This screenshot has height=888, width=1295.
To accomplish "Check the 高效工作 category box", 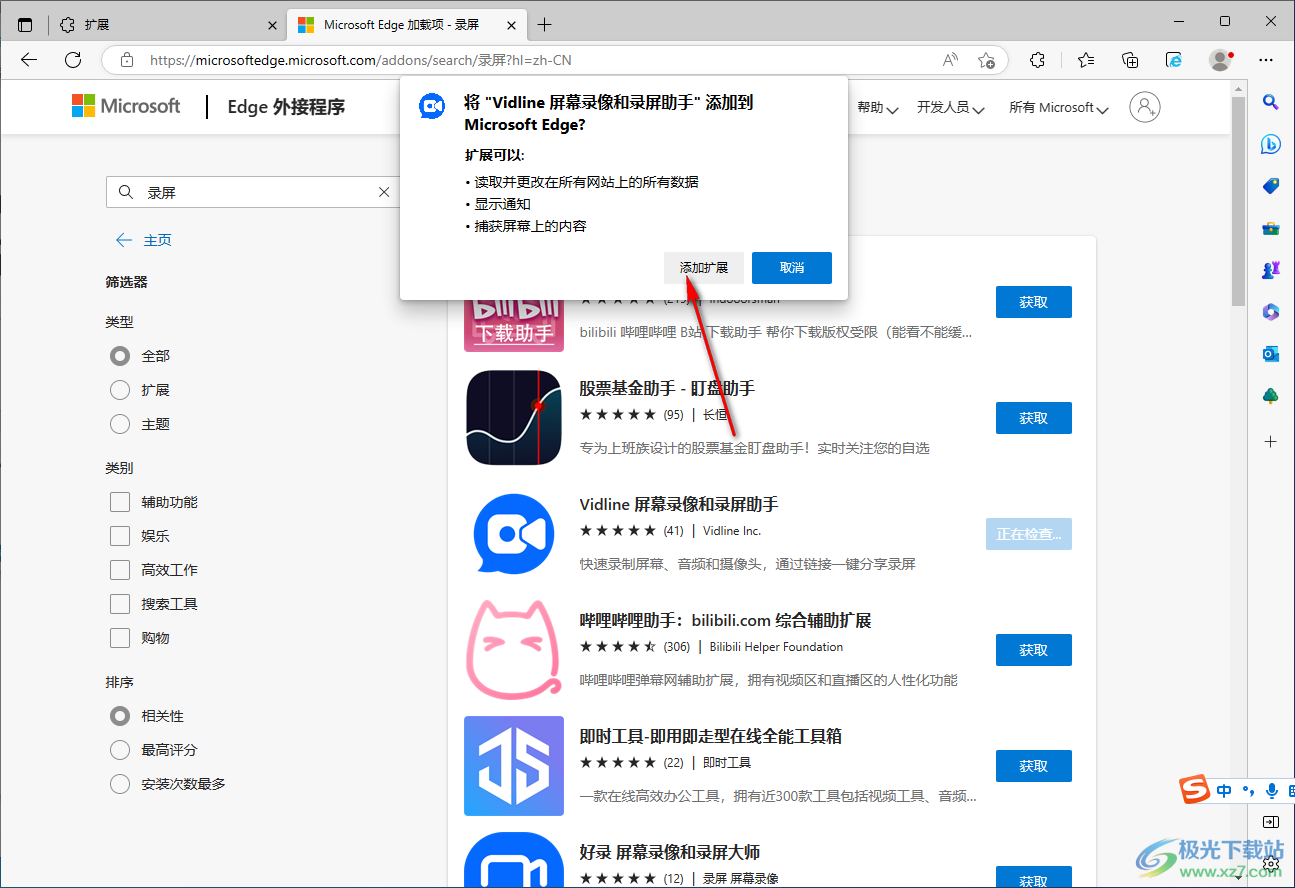I will (120, 570).
